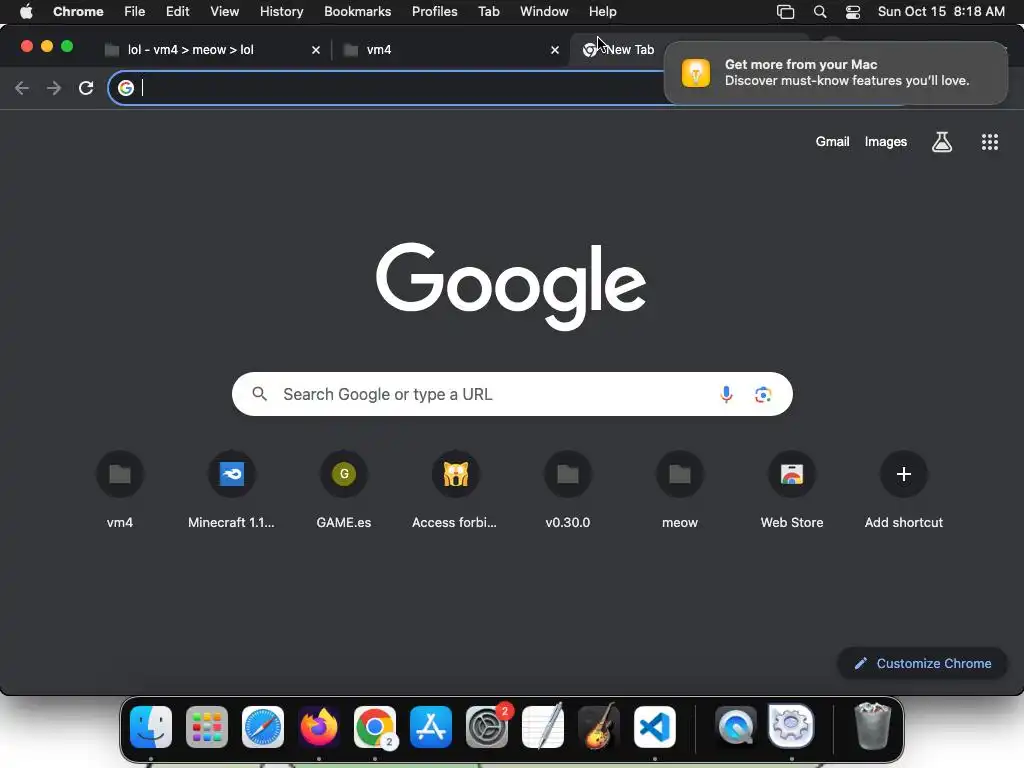The height and width of the screenshot is (768, 1024).
Task: Go forward with the forward arrow
Action: tap(54, 88)
